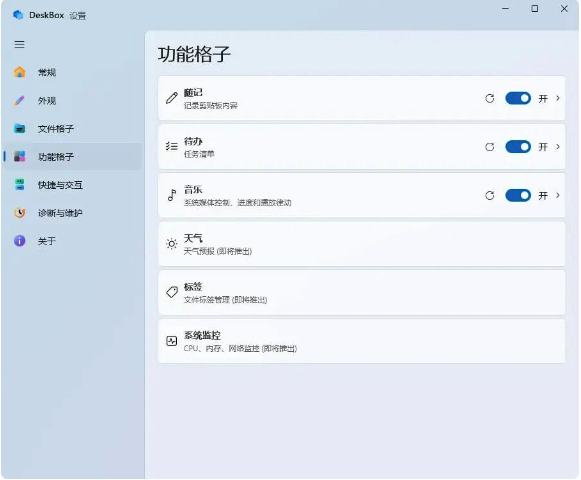The image size is (581, 480).
Task: Click the 快捷与交互 icon
Action: pyautogui.click(x=20, y=185)
